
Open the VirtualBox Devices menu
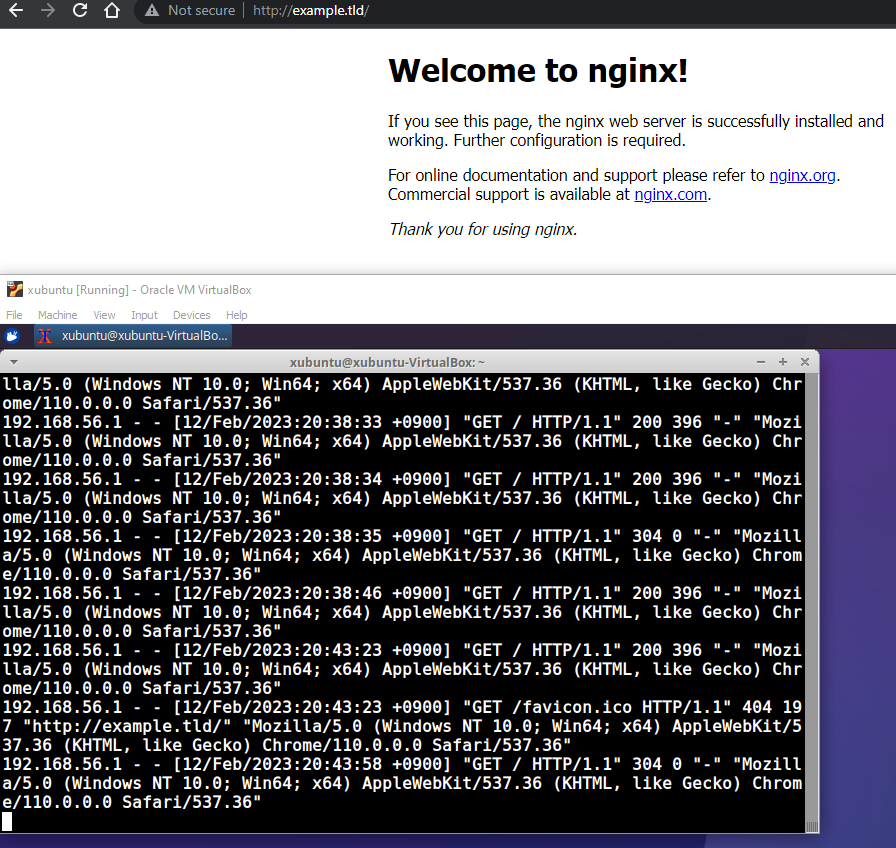(x=191, y=315)
